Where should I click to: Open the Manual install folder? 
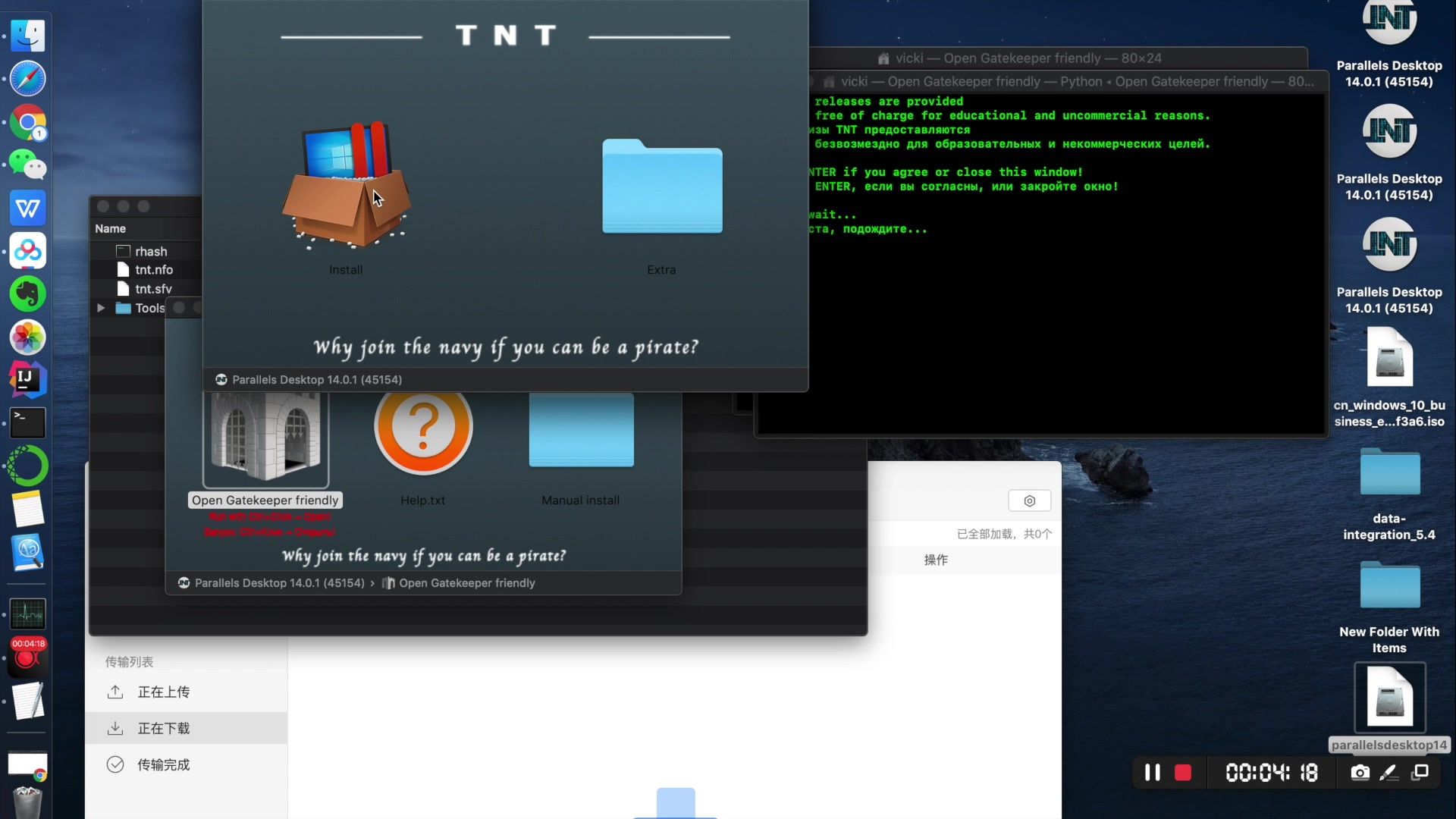[x=581, y=430]
